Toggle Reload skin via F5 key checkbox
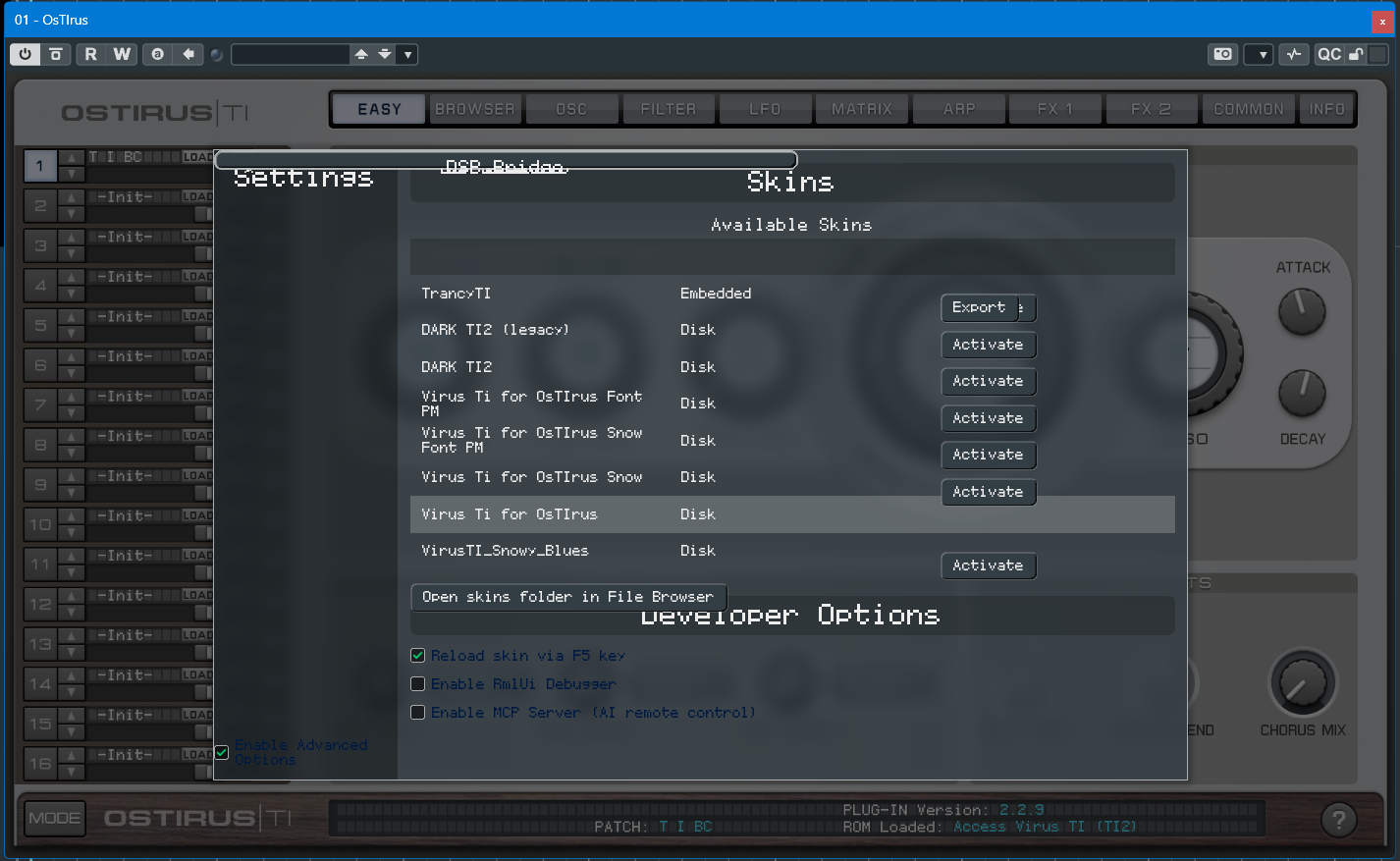Viewport: 1400px width, 861px height. pos(417,655)
